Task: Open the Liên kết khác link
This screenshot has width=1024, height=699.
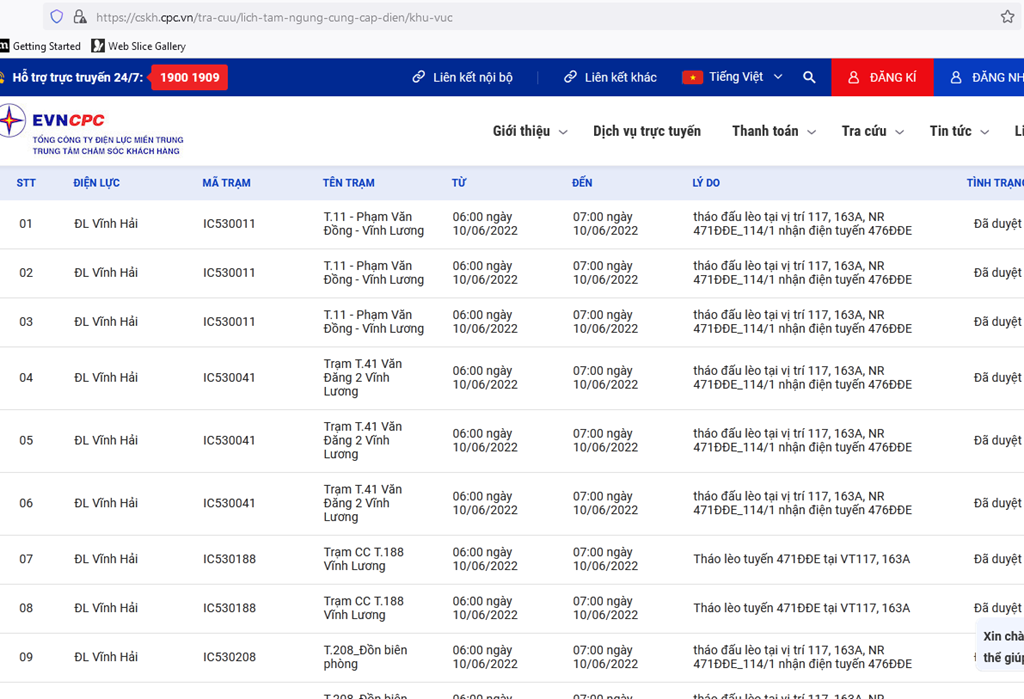Action: tap(610, 77)
